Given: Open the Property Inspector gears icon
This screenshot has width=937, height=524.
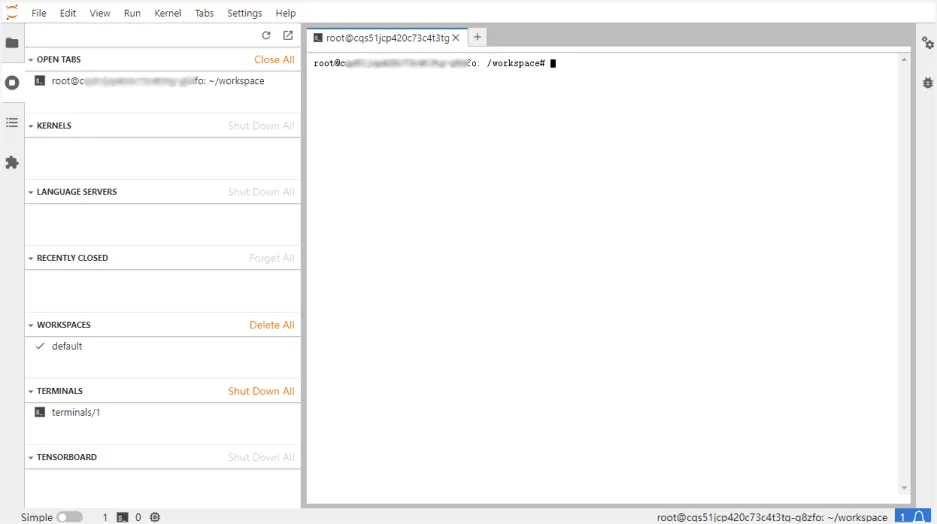Looking at the screenshot, I should (927, 43).
